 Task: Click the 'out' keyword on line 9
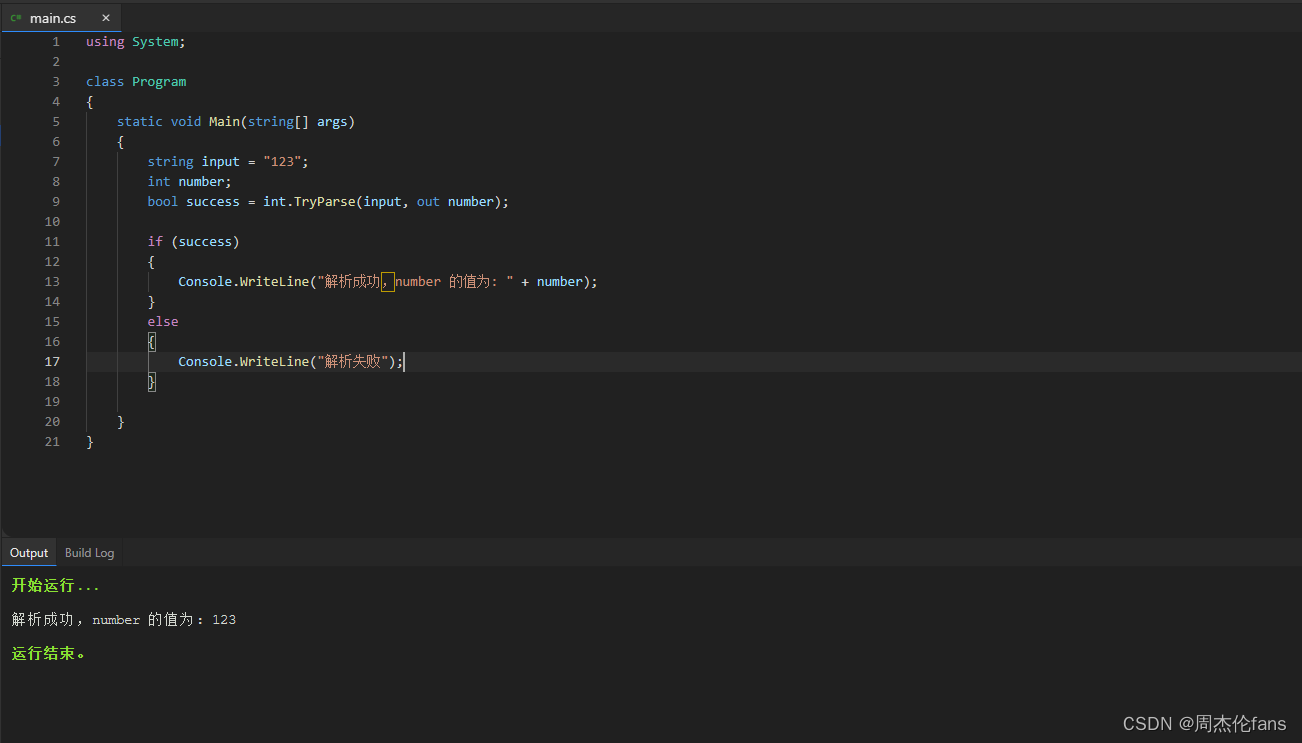pos(428,202)
